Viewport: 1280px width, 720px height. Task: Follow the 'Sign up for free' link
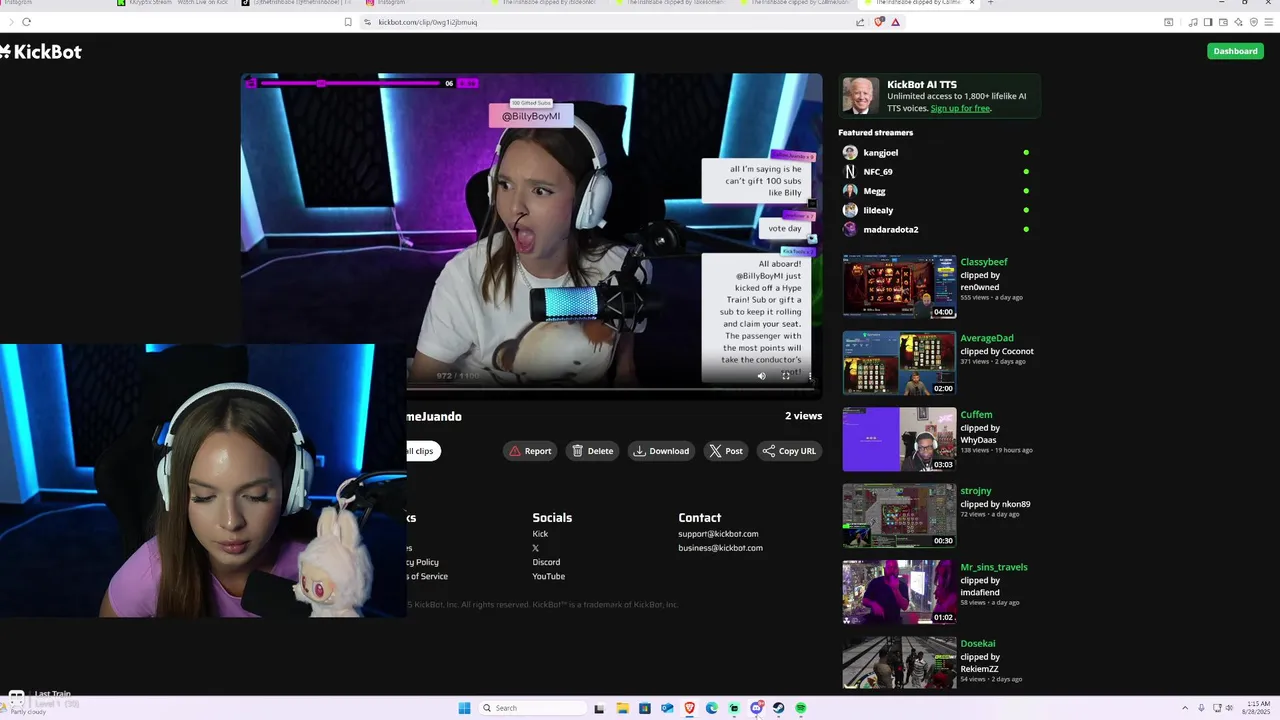pos(960,108)
